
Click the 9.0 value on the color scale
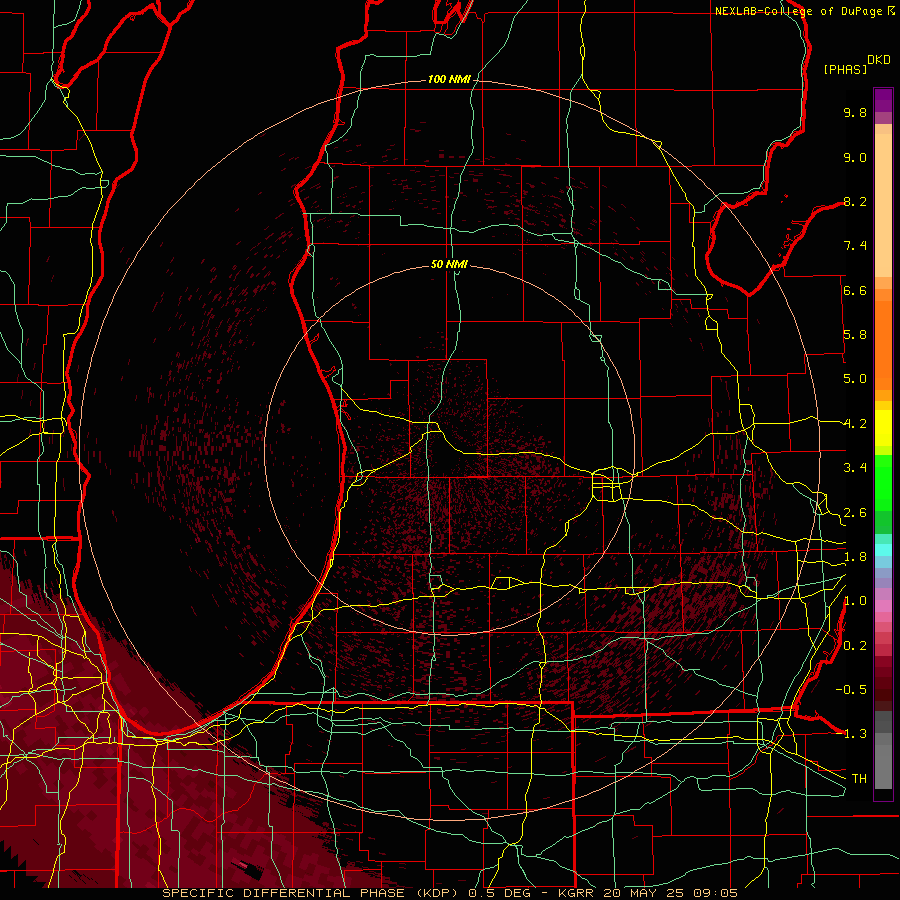click(855, 157)
